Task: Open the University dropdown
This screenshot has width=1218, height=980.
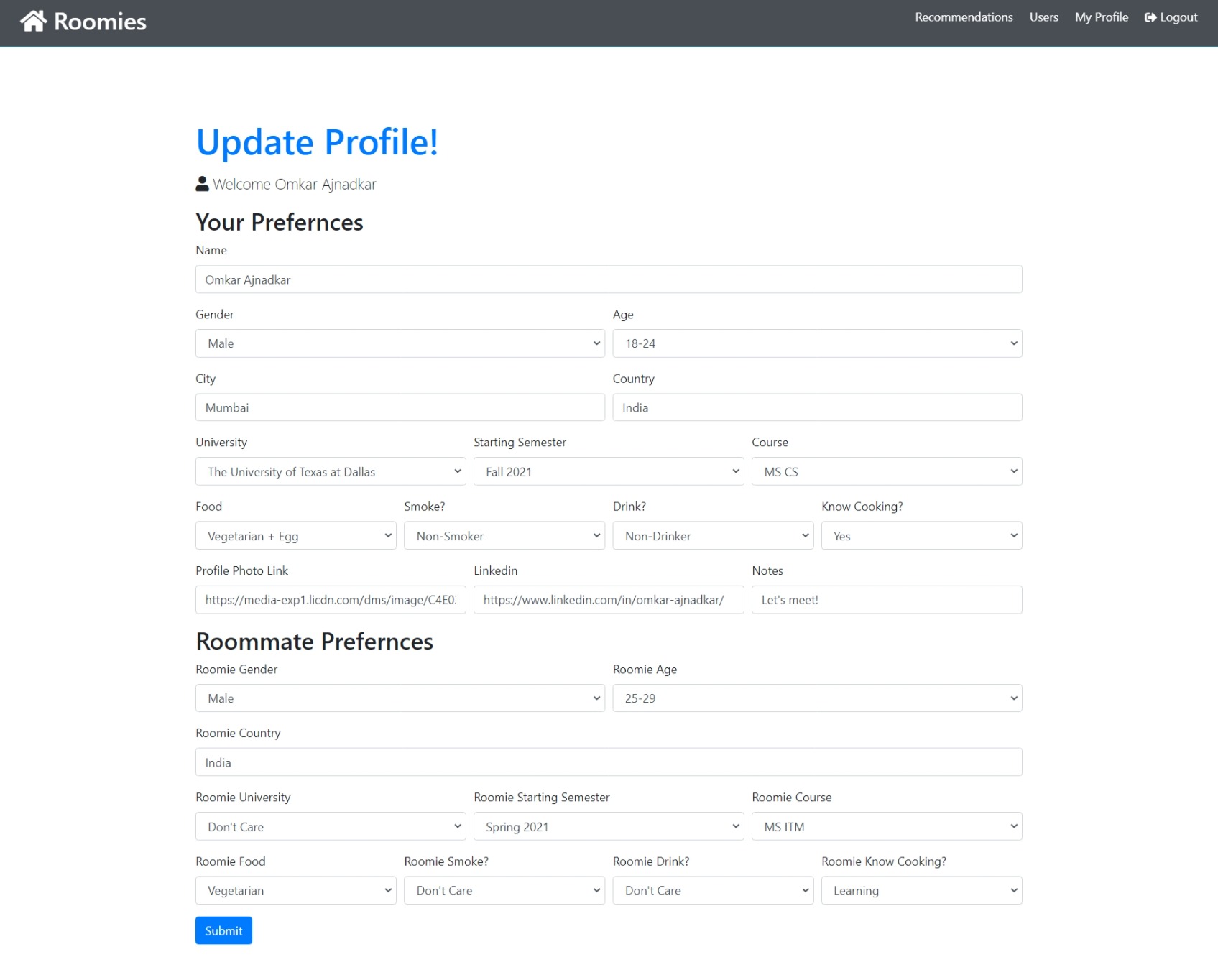Action: pos(331,471)
